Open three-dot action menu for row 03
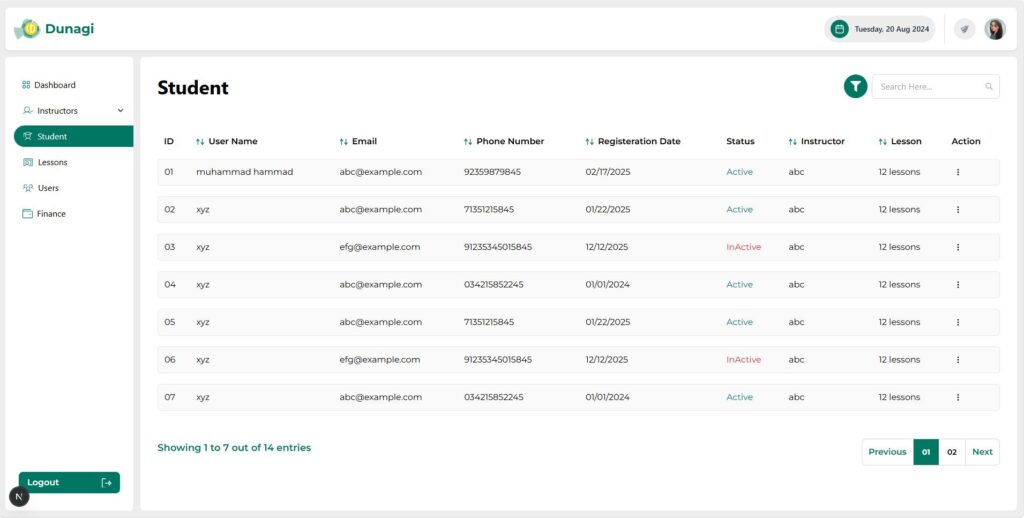Viewport: 1024px width, 518px height. (x=957, y=247)
